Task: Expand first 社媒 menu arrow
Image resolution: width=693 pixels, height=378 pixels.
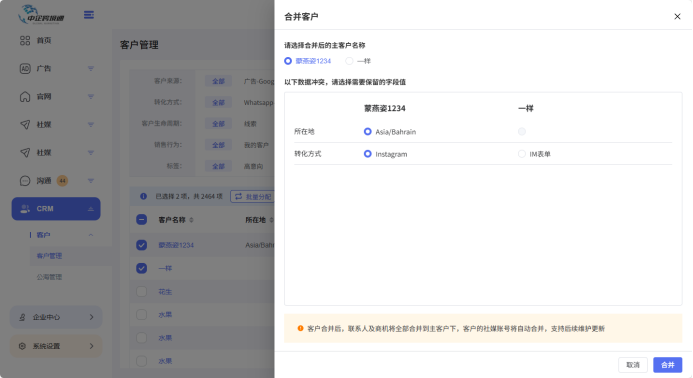Action: point(91,125)
